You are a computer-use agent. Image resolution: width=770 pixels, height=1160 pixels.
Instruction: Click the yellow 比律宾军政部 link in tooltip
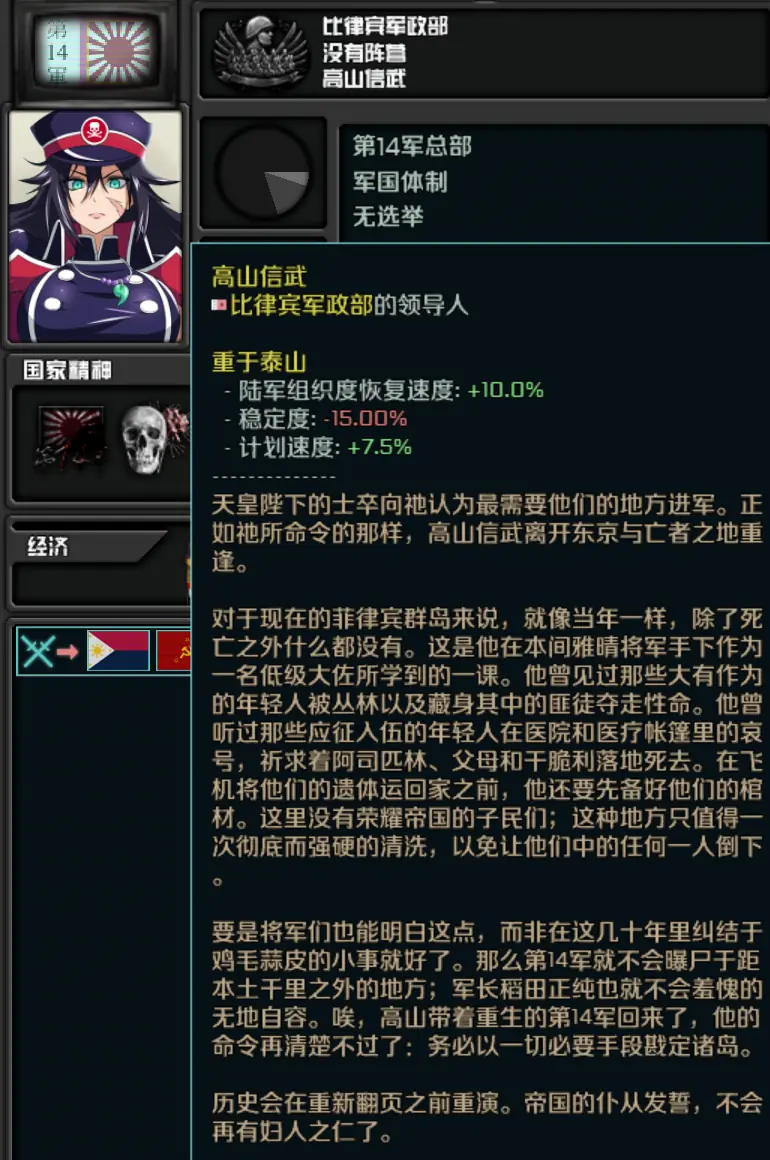pos(302,305)
